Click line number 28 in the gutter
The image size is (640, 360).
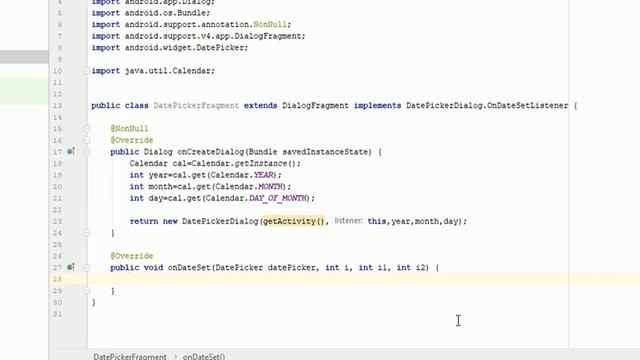coord(57,279)
